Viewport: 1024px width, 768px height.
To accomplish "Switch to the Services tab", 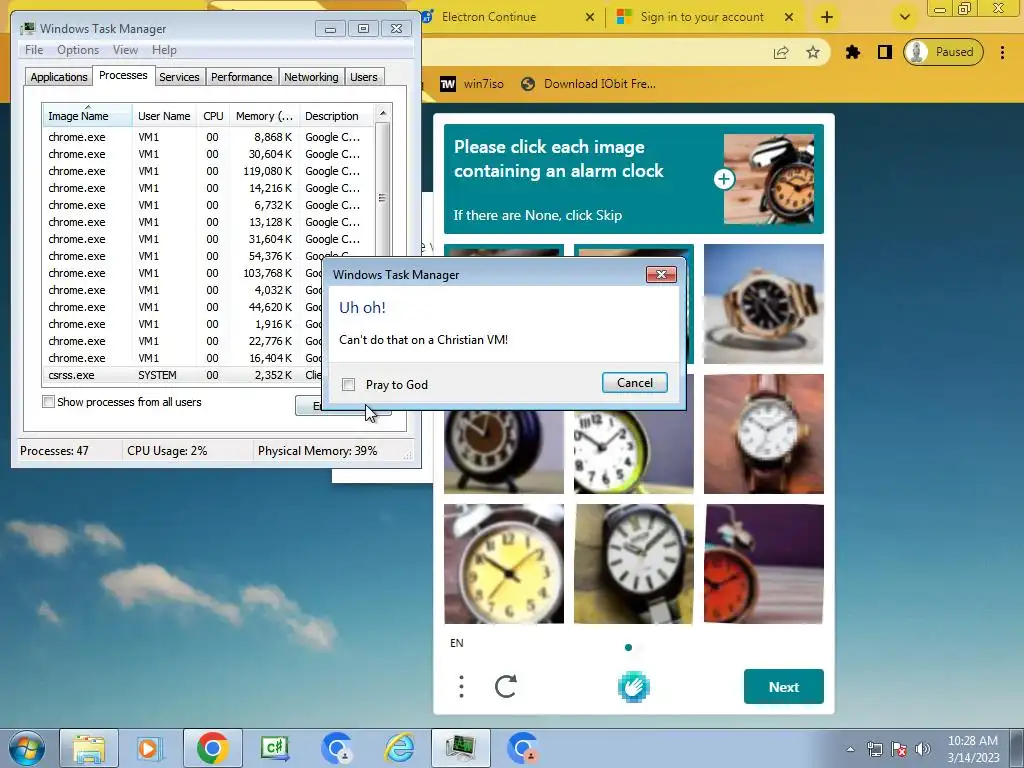I will coord(179,77).
